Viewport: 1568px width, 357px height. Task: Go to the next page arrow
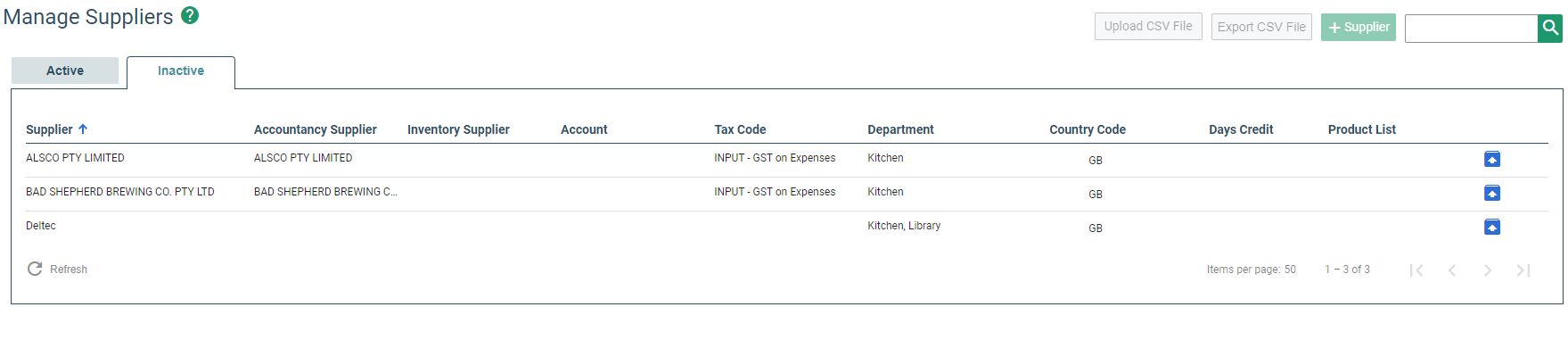[1488, 270]
